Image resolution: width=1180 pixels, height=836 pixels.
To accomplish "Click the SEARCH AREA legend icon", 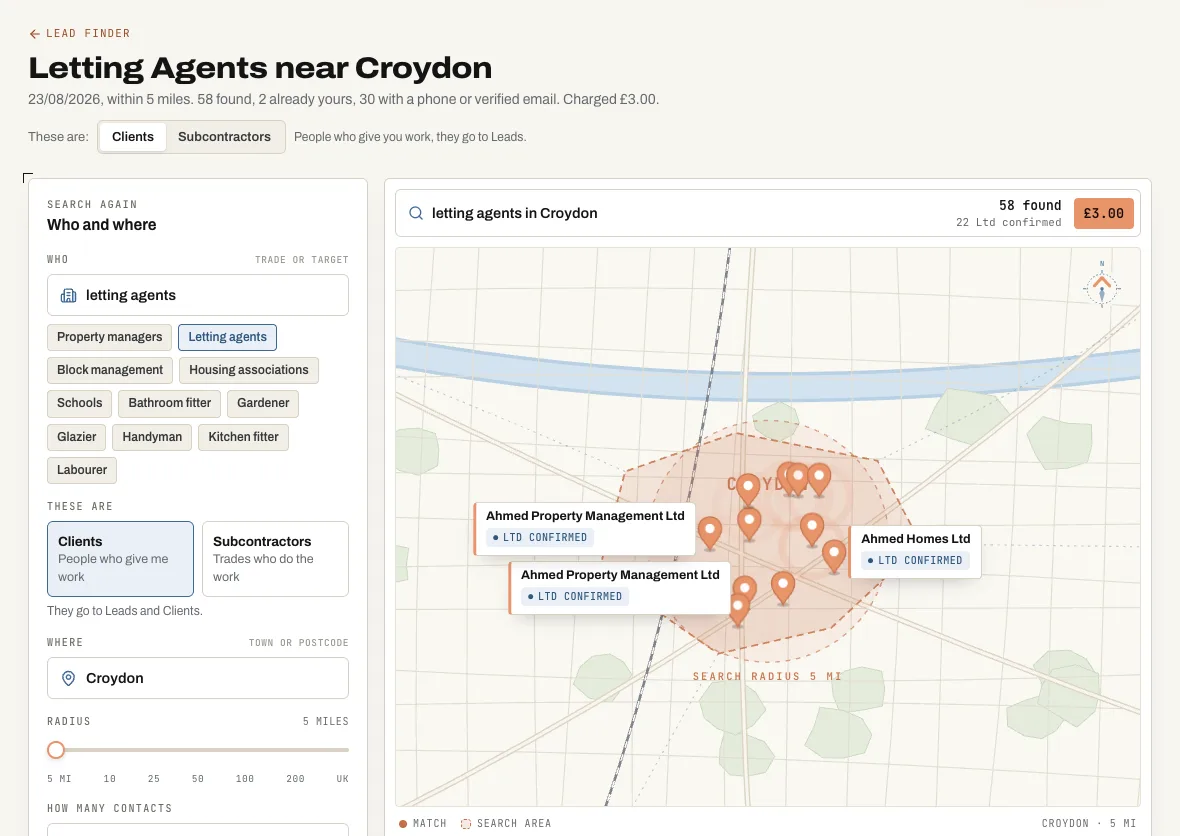I will (466, 824).
